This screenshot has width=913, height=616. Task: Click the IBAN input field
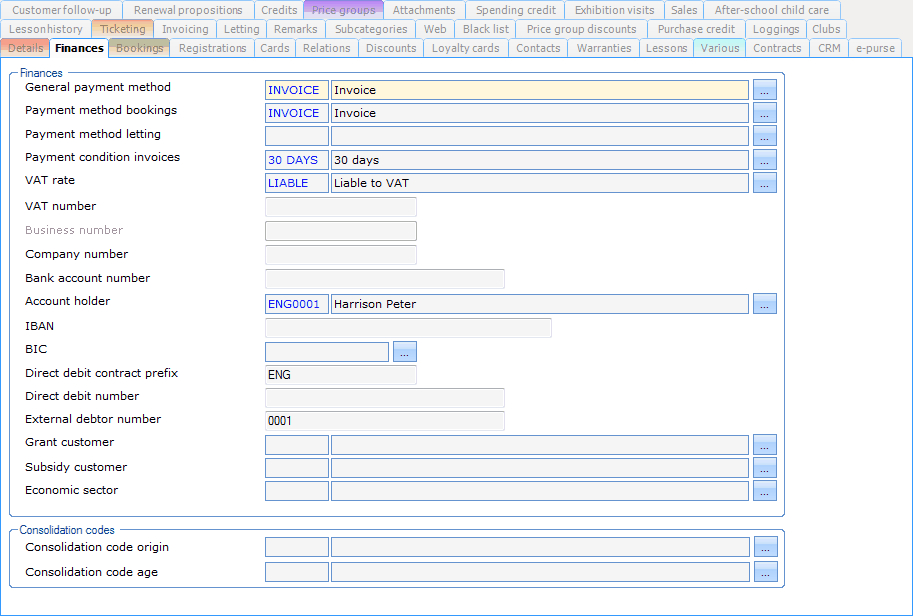pos(408,328)
